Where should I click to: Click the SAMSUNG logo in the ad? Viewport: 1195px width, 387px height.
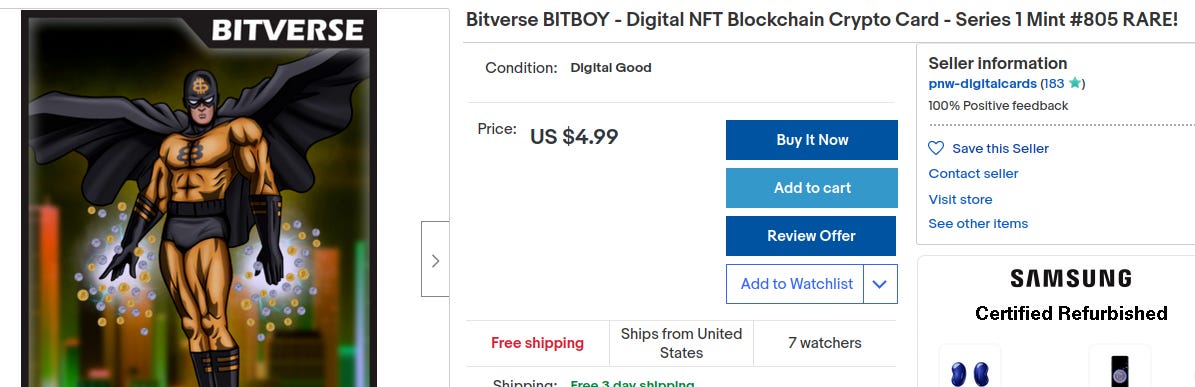click(x=1071, y=278)
